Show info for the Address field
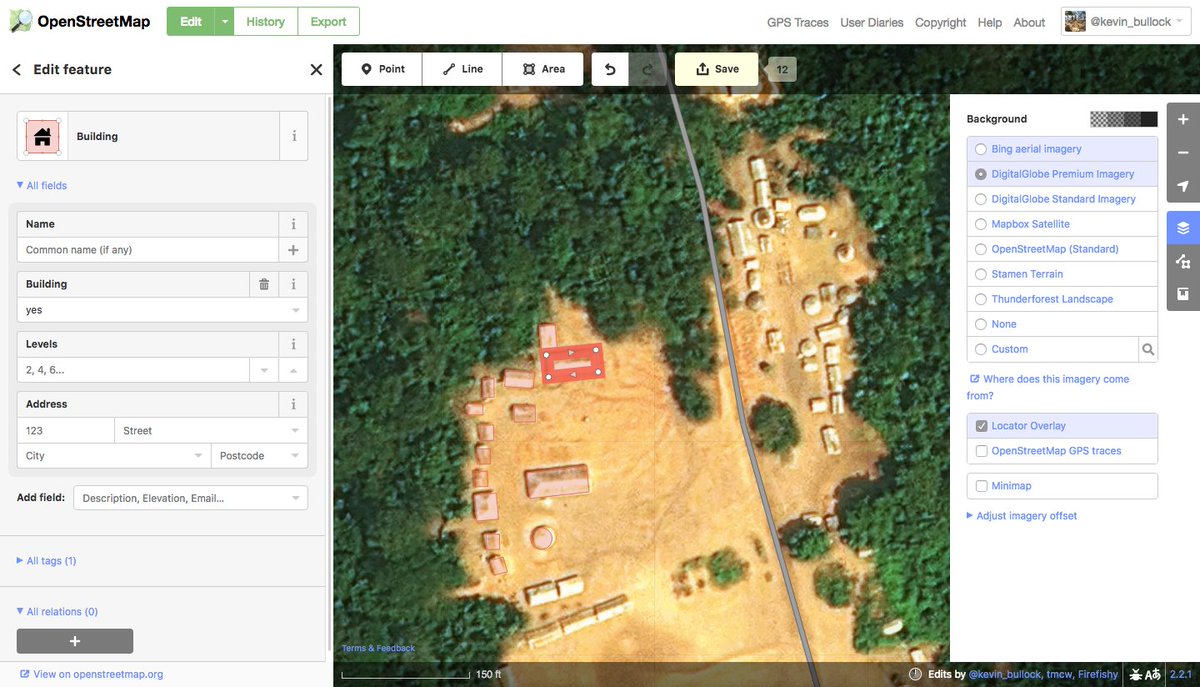Viewport: 1200px width, 687px height. pyautogui.click(x=293, y=404)
